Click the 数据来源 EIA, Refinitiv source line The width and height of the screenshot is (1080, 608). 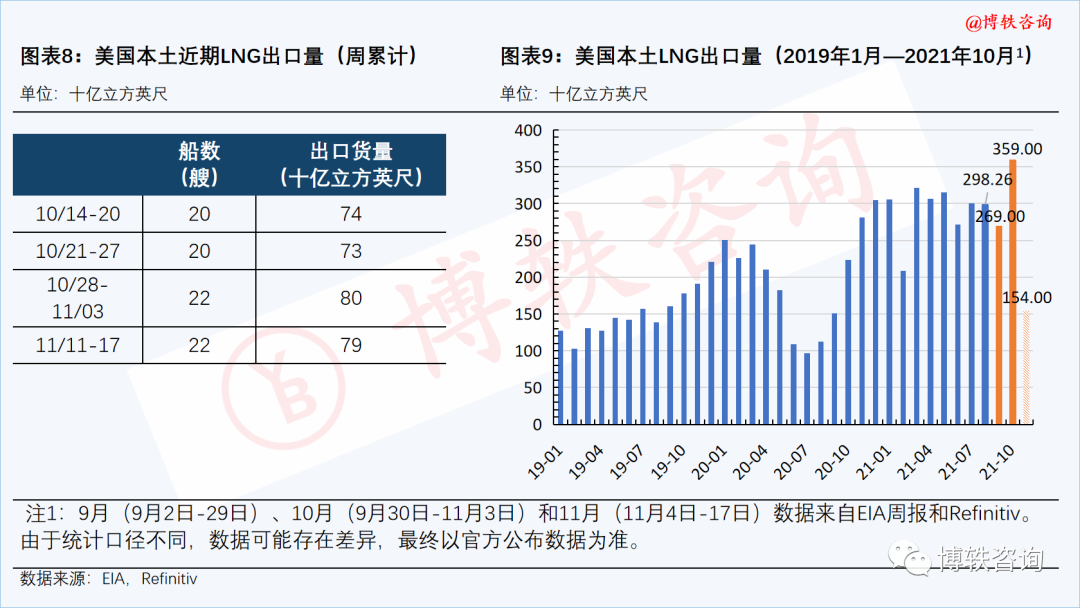coord(109,579)
